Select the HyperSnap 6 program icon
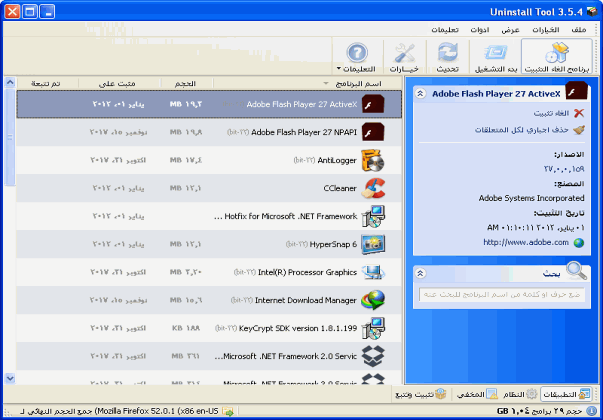This screenshot has width=603, height=420. tap(373, 244)
